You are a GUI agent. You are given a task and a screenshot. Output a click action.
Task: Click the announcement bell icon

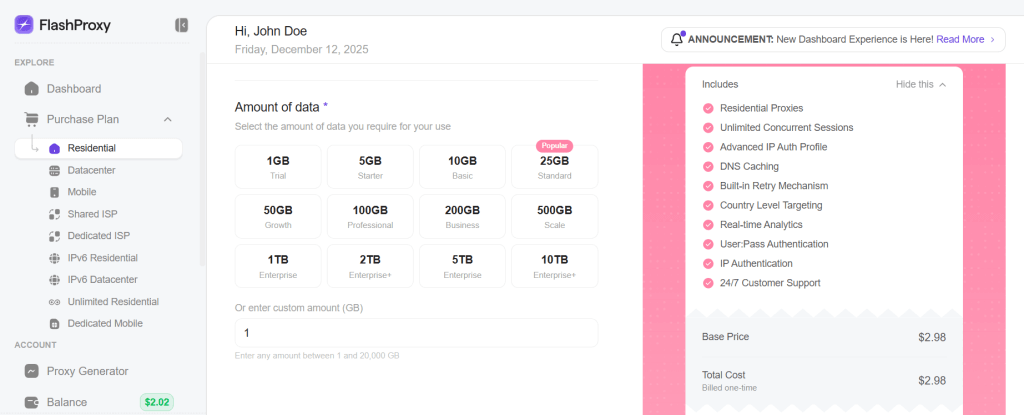click(677, 39)
